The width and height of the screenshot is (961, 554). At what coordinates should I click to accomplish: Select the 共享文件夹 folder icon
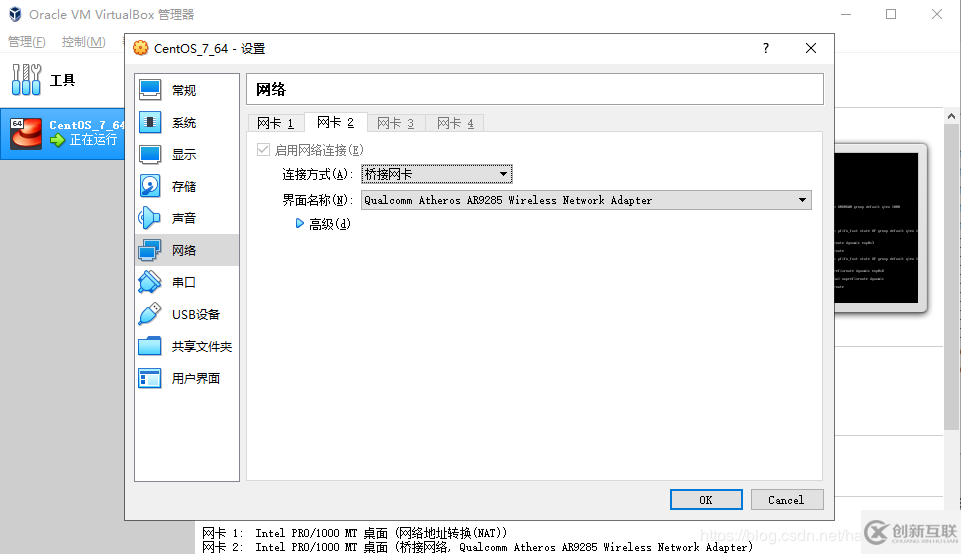tap(150, 346)
